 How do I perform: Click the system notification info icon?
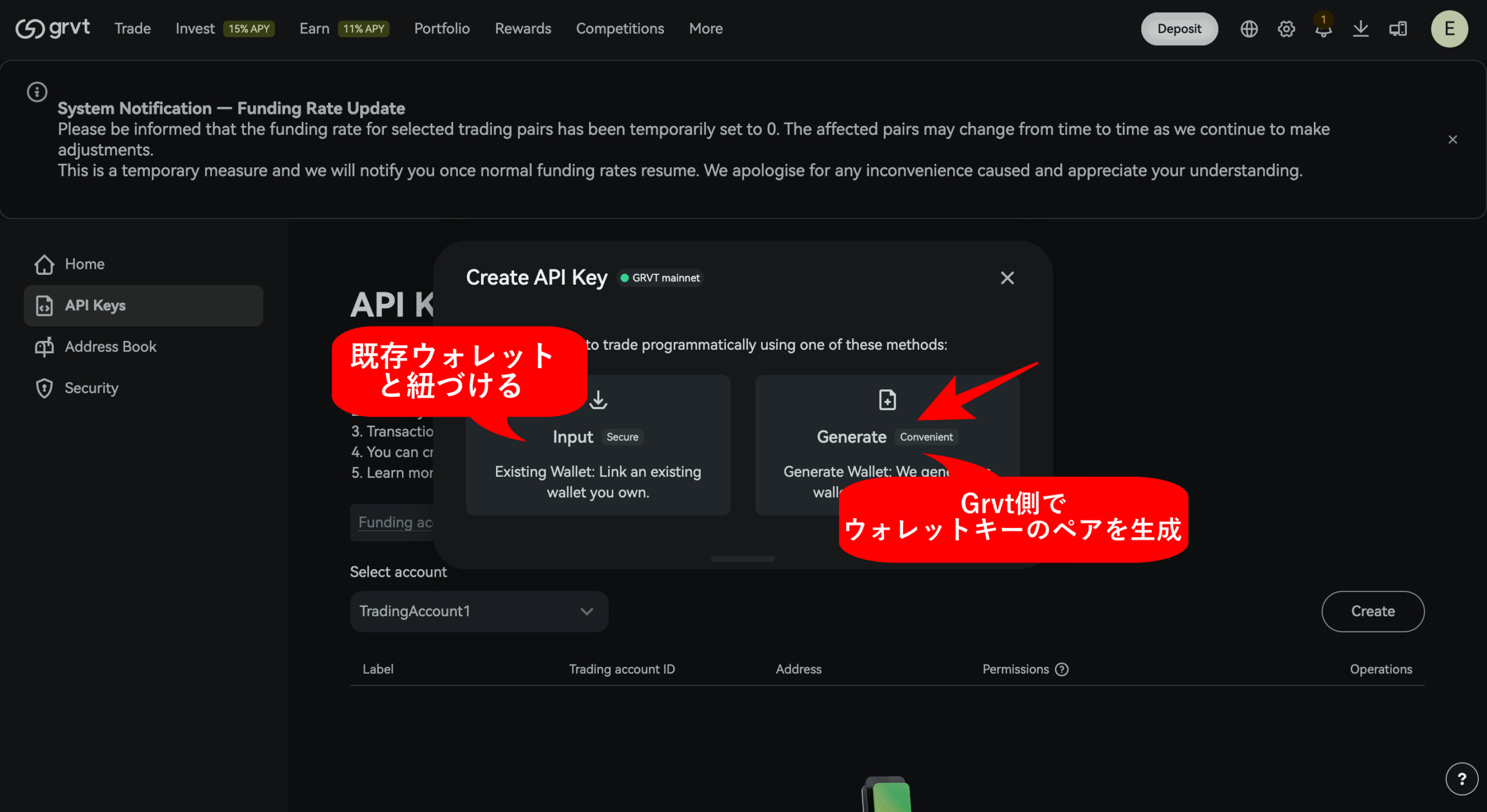click(37, 92)
